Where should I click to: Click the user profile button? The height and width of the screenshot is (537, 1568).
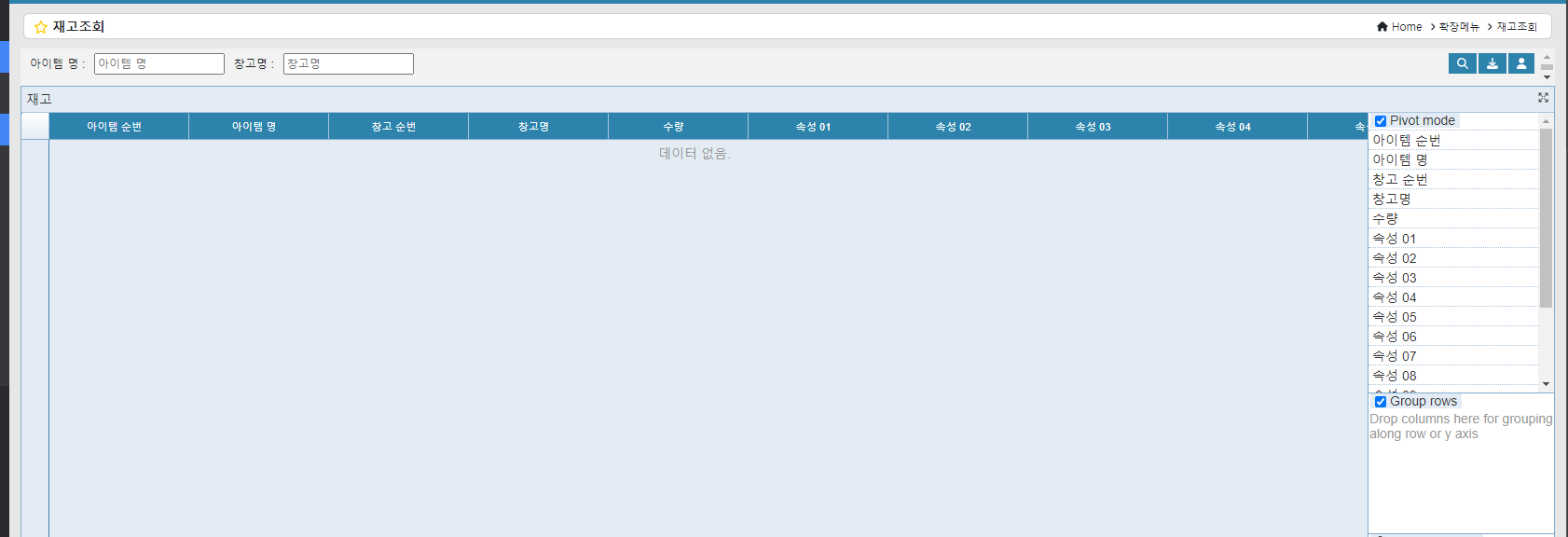(x=1521, y=63)
